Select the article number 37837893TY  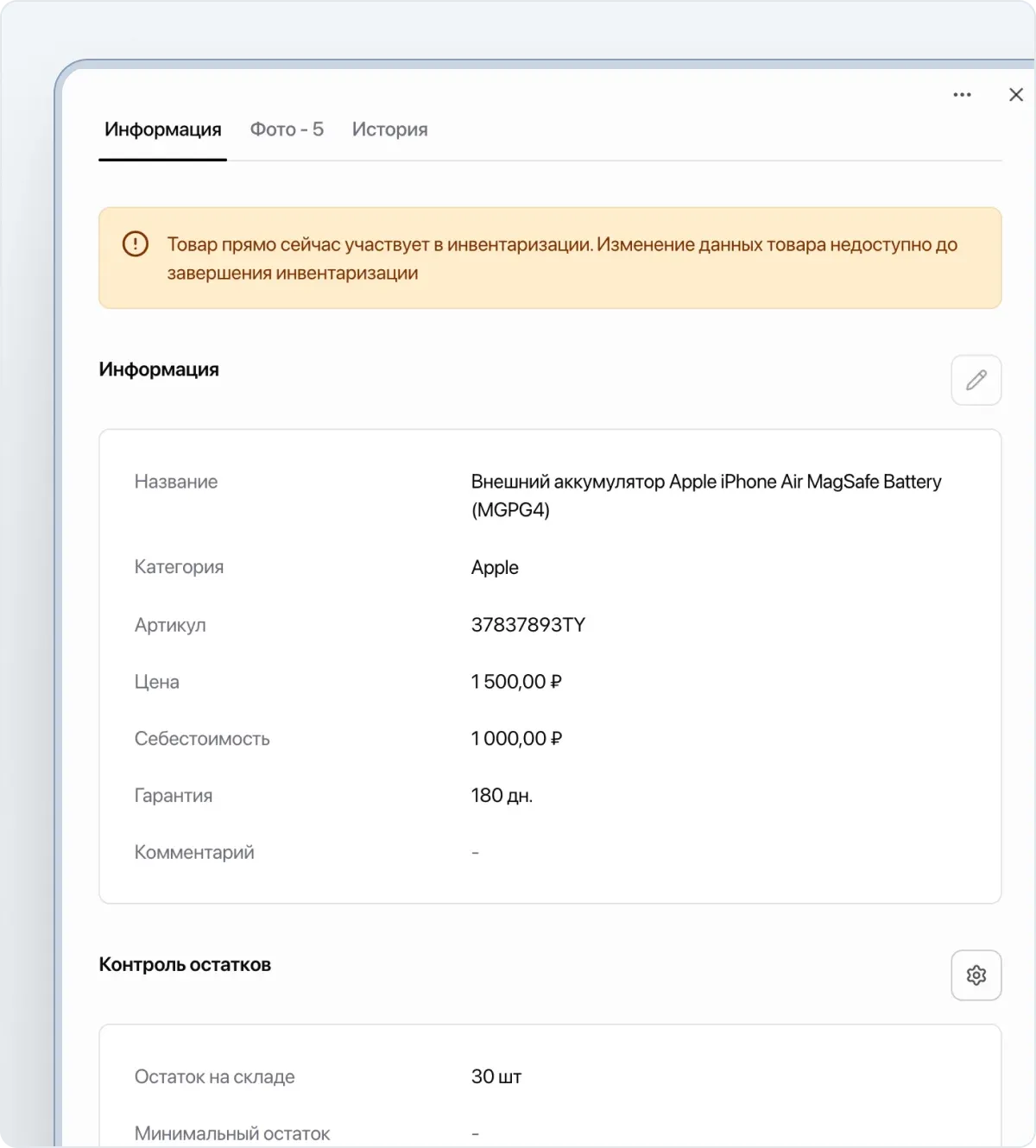pos(528,625)
